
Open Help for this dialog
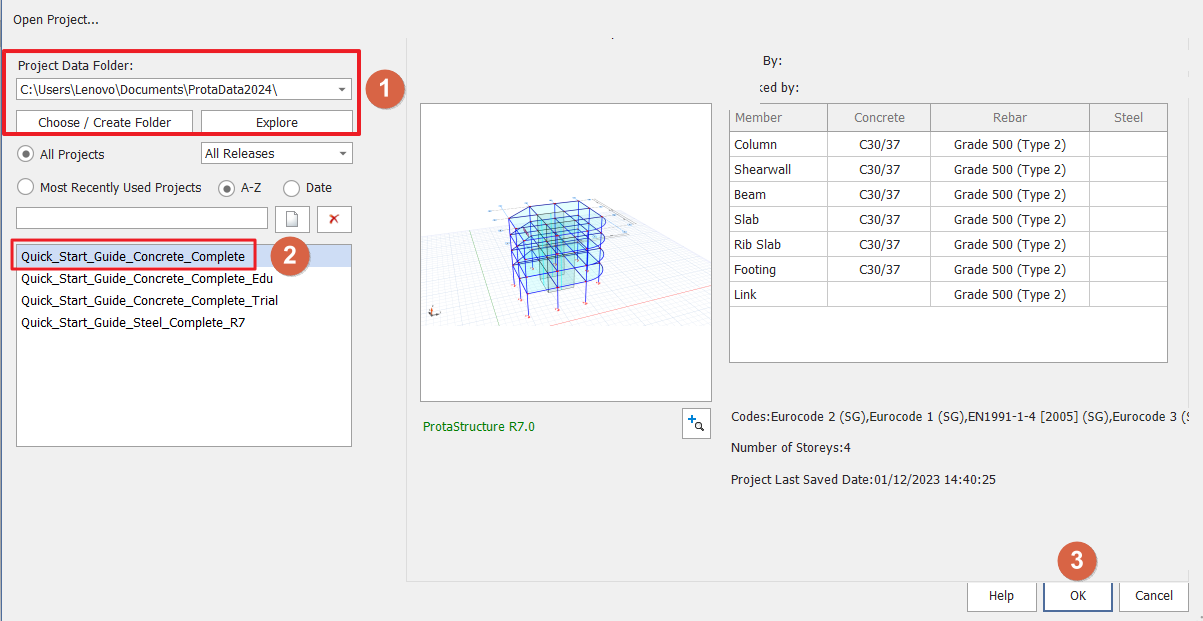coord(1001,595)
